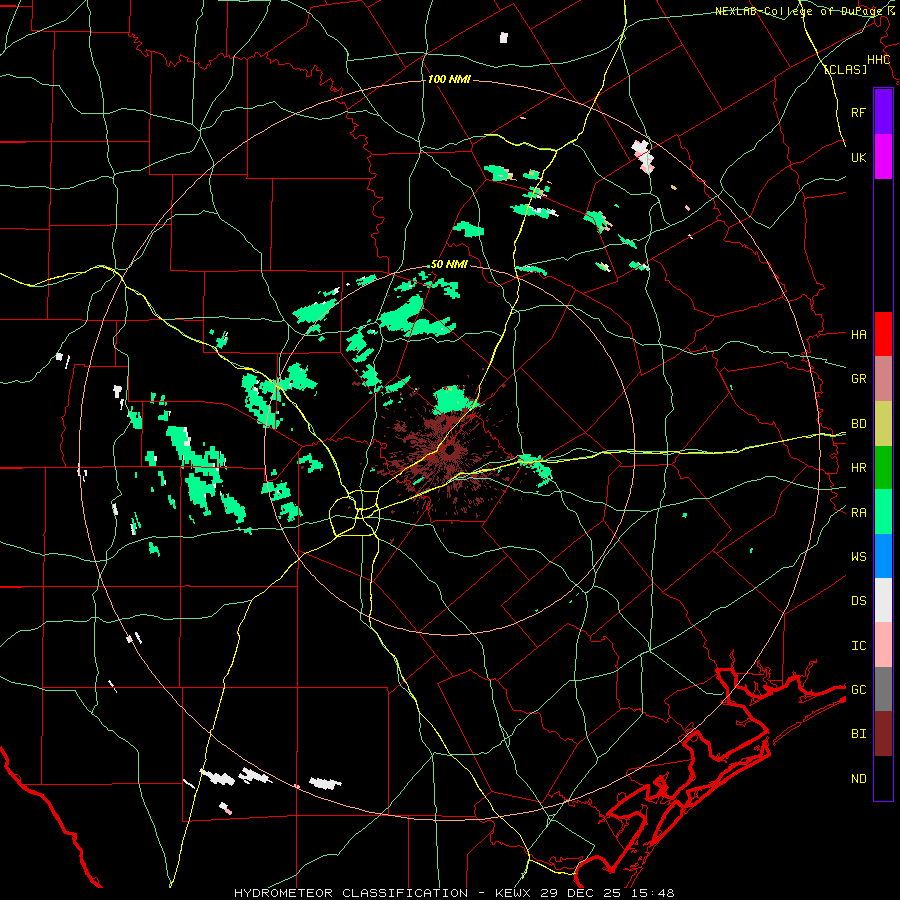Click the HA legend label
Image resolution: width=900 pixels, height=900 pixels.
pyautogui.click(x=858, y=334)
